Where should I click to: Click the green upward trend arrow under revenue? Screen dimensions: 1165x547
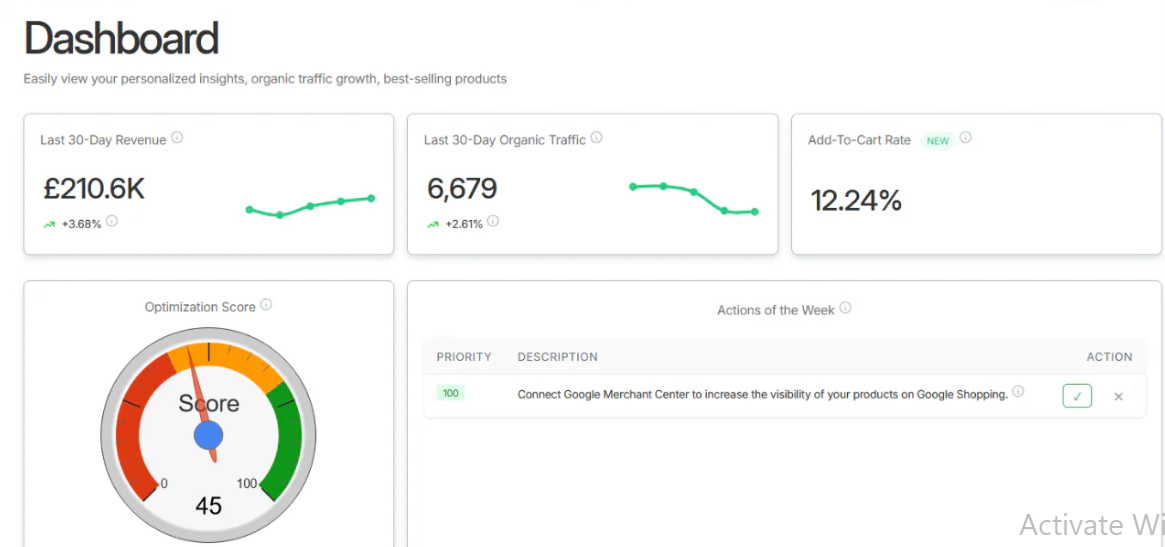pyautogui.click(x=49, y=224)
